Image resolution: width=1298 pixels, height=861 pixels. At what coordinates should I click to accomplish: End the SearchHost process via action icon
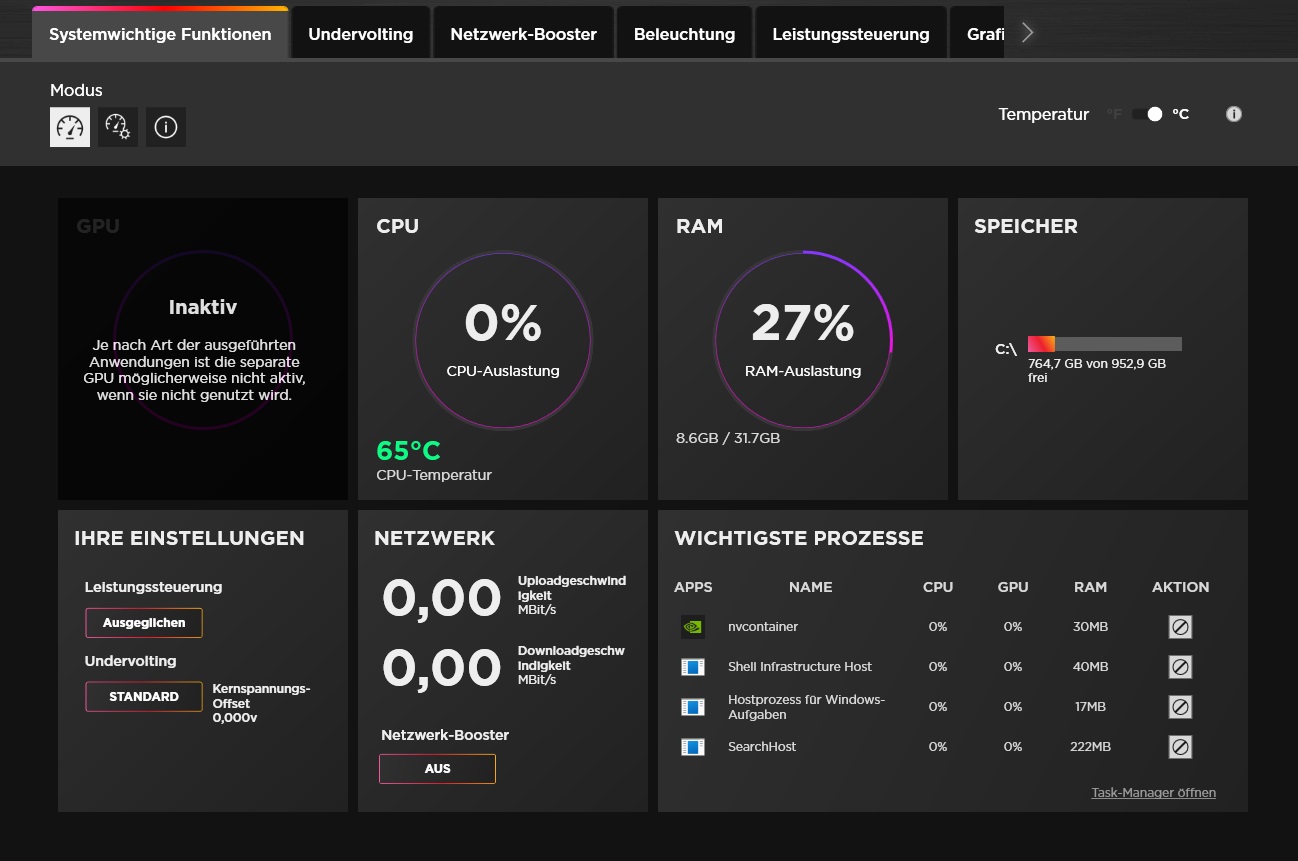point(1180,747)
